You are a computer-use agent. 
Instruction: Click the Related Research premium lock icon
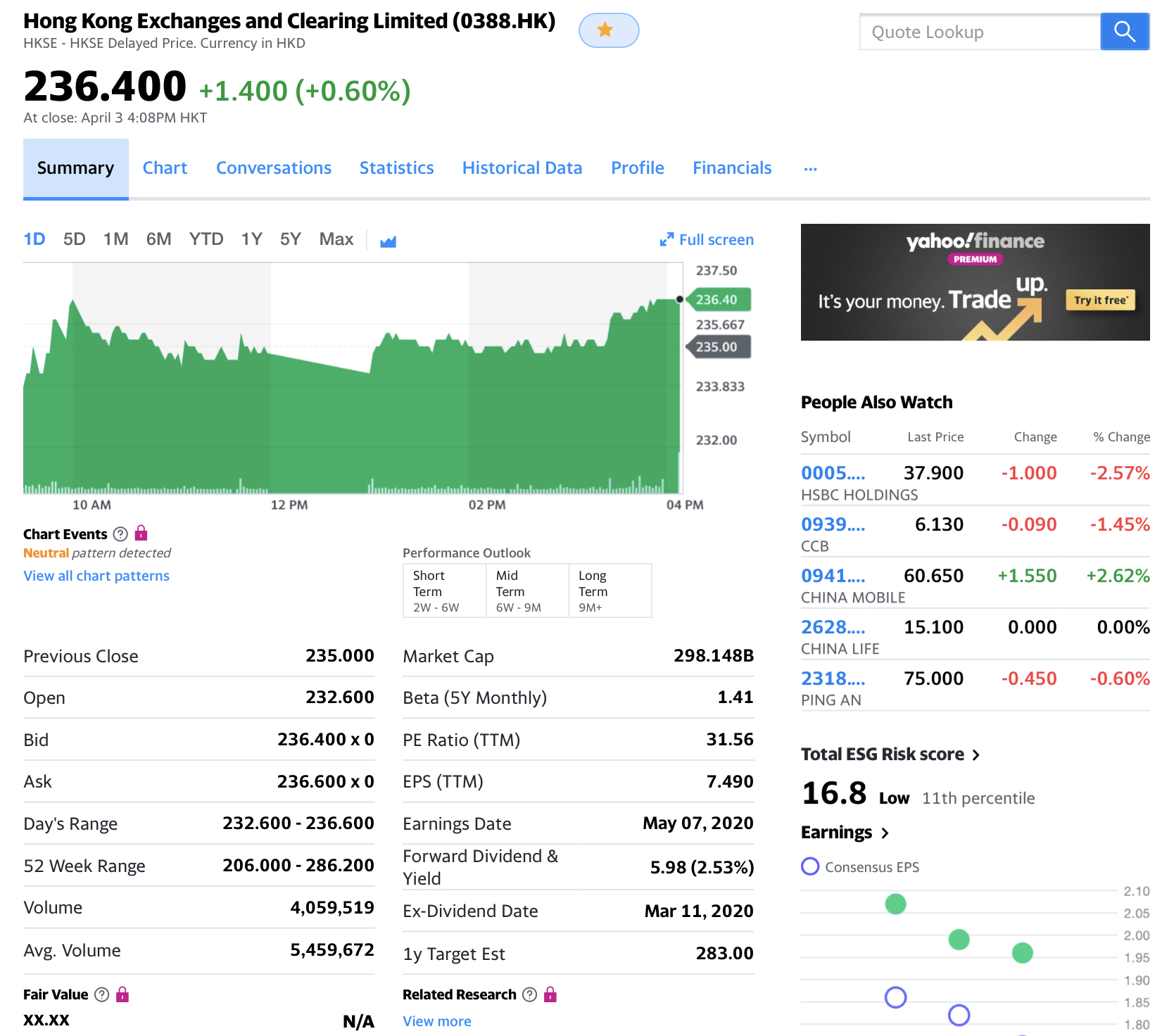coord(550,994)
